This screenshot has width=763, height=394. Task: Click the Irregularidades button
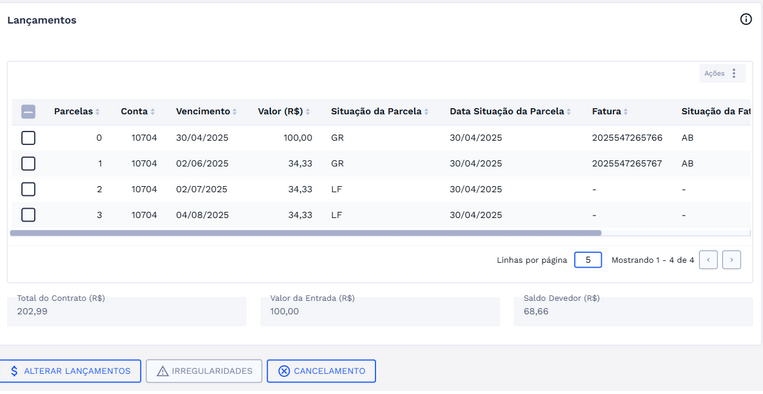[x=204, y=371]
